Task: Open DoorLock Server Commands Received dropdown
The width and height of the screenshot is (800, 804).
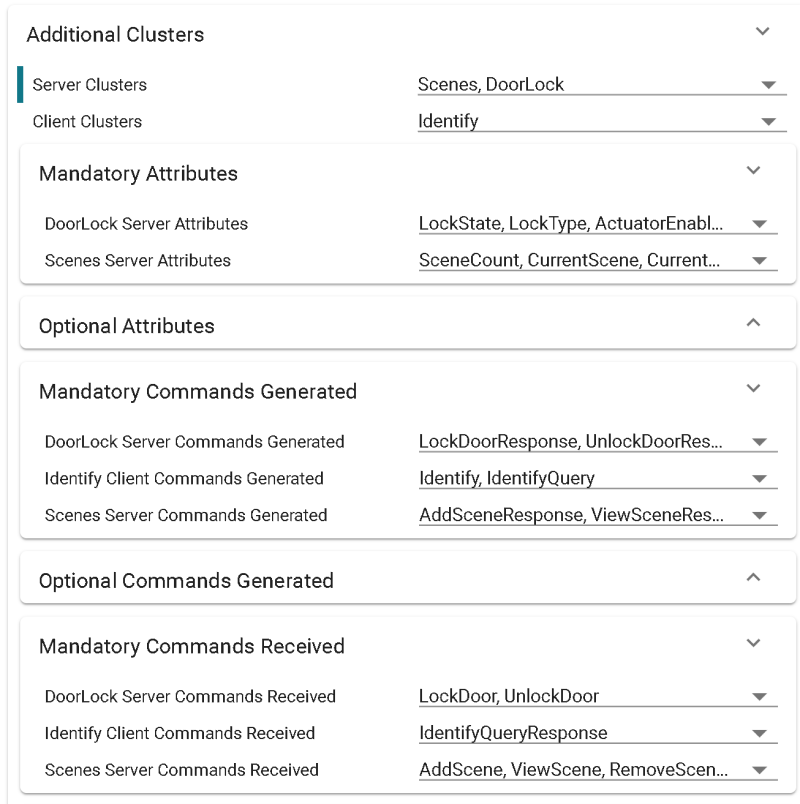Action: (759, 697)
